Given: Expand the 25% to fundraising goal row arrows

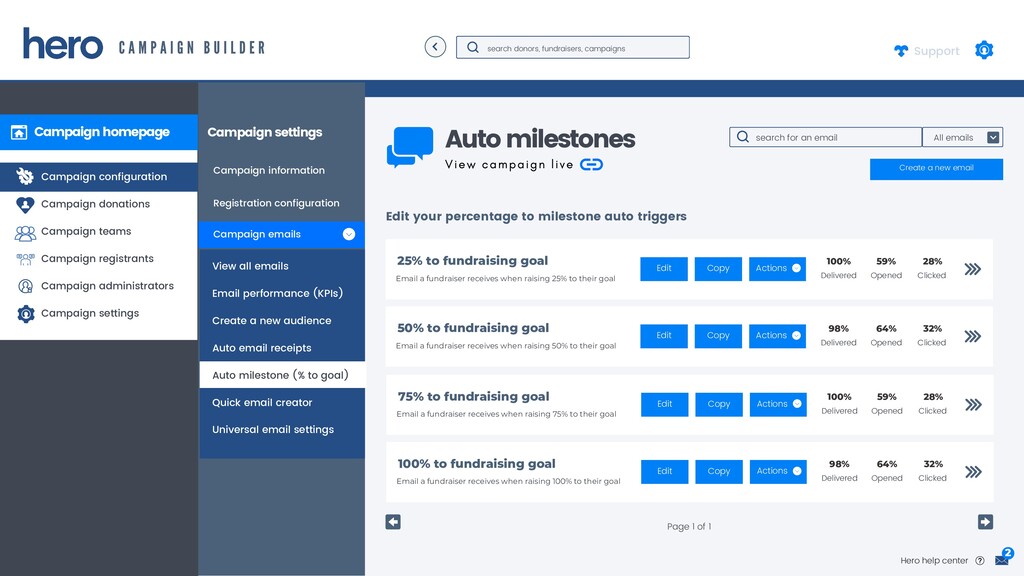Looking at the screenshot, I should pos(972,269).
